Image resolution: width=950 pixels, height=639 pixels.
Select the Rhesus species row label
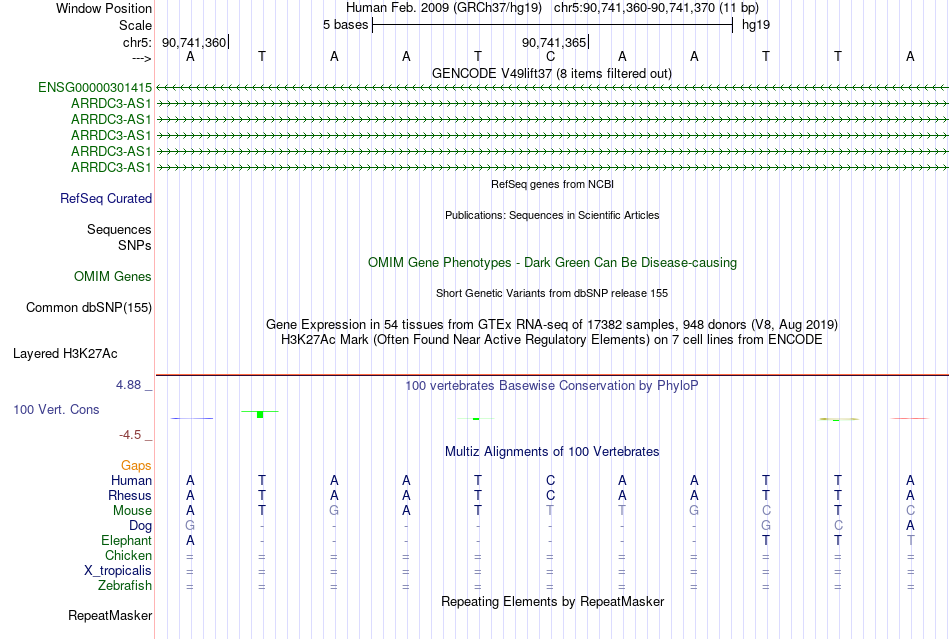tap(130, 495)
